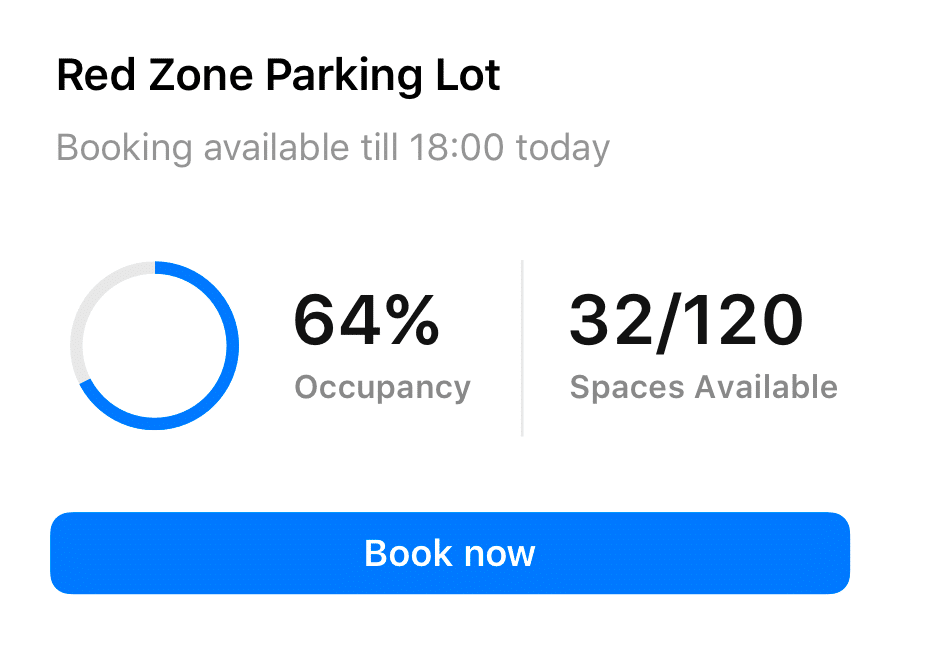Viewport: 928px width, 656px height.
Task: Select the occupancy progress circle
Action: click(156, 345)
